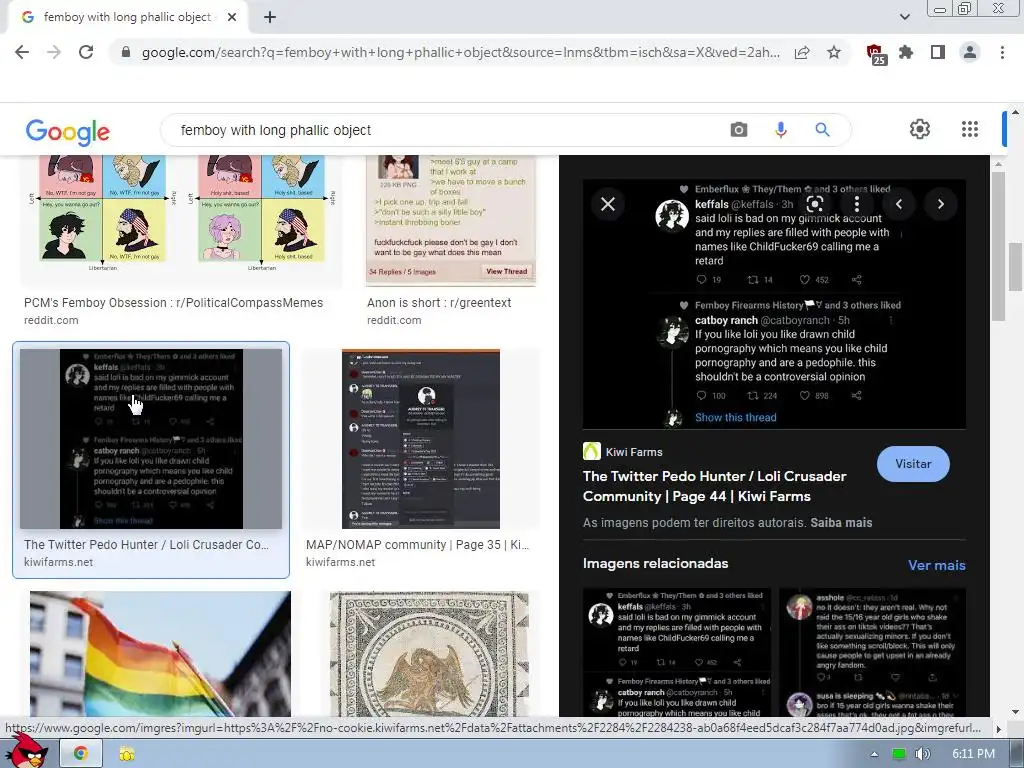Open the Extensions puzzle icon
The height and width of the screenshot is (768, 1024).
(906, 52)
